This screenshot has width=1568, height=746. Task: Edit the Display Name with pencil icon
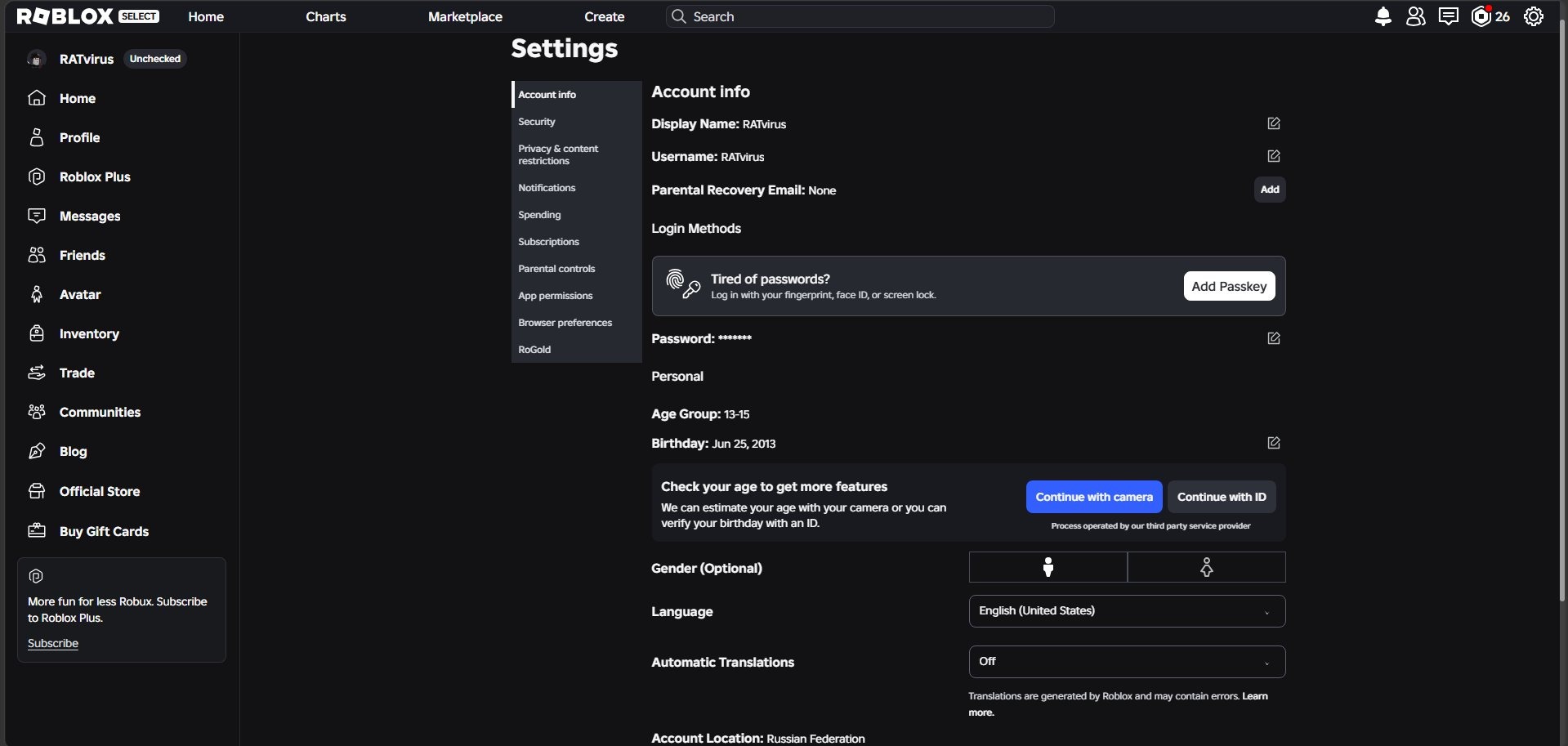click(x=1273, y=123)
